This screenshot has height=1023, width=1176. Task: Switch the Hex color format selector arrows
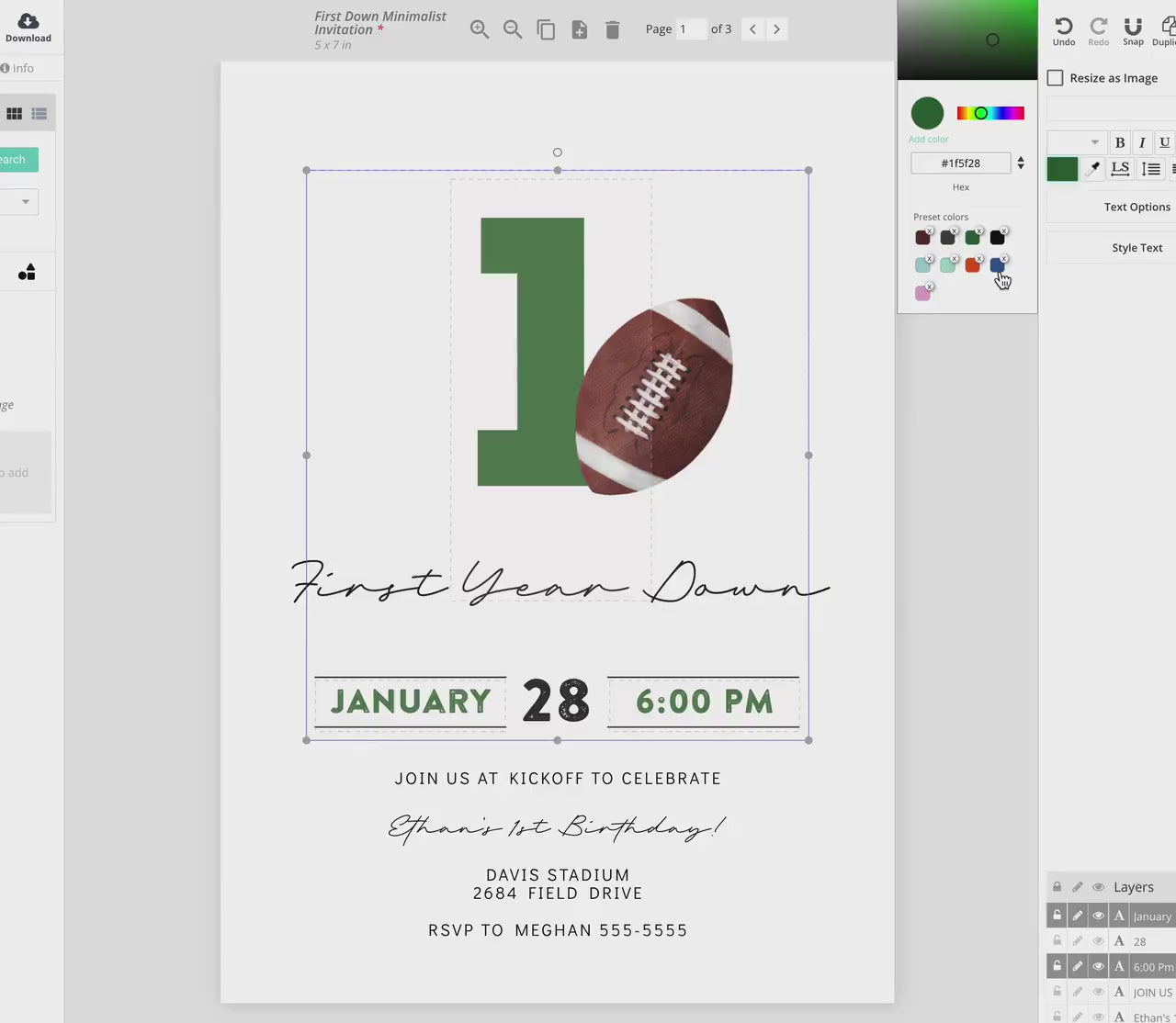[x=1021, y=163]
